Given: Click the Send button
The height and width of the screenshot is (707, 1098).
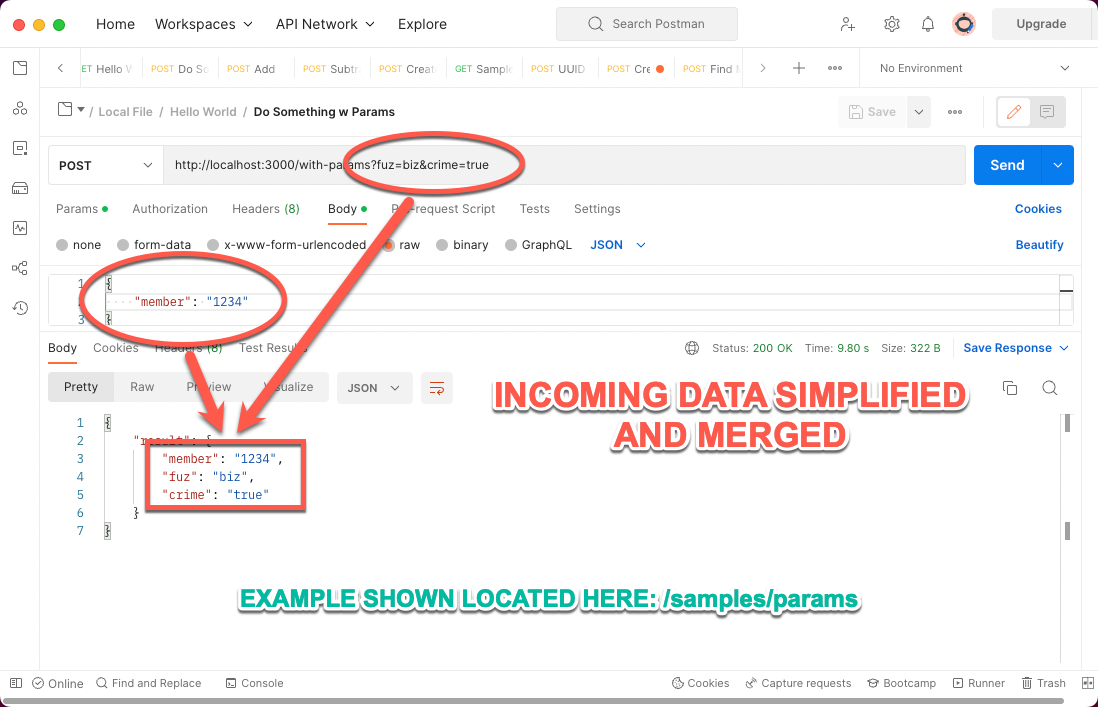Looking at the screenshot, I should [1008, 165].
